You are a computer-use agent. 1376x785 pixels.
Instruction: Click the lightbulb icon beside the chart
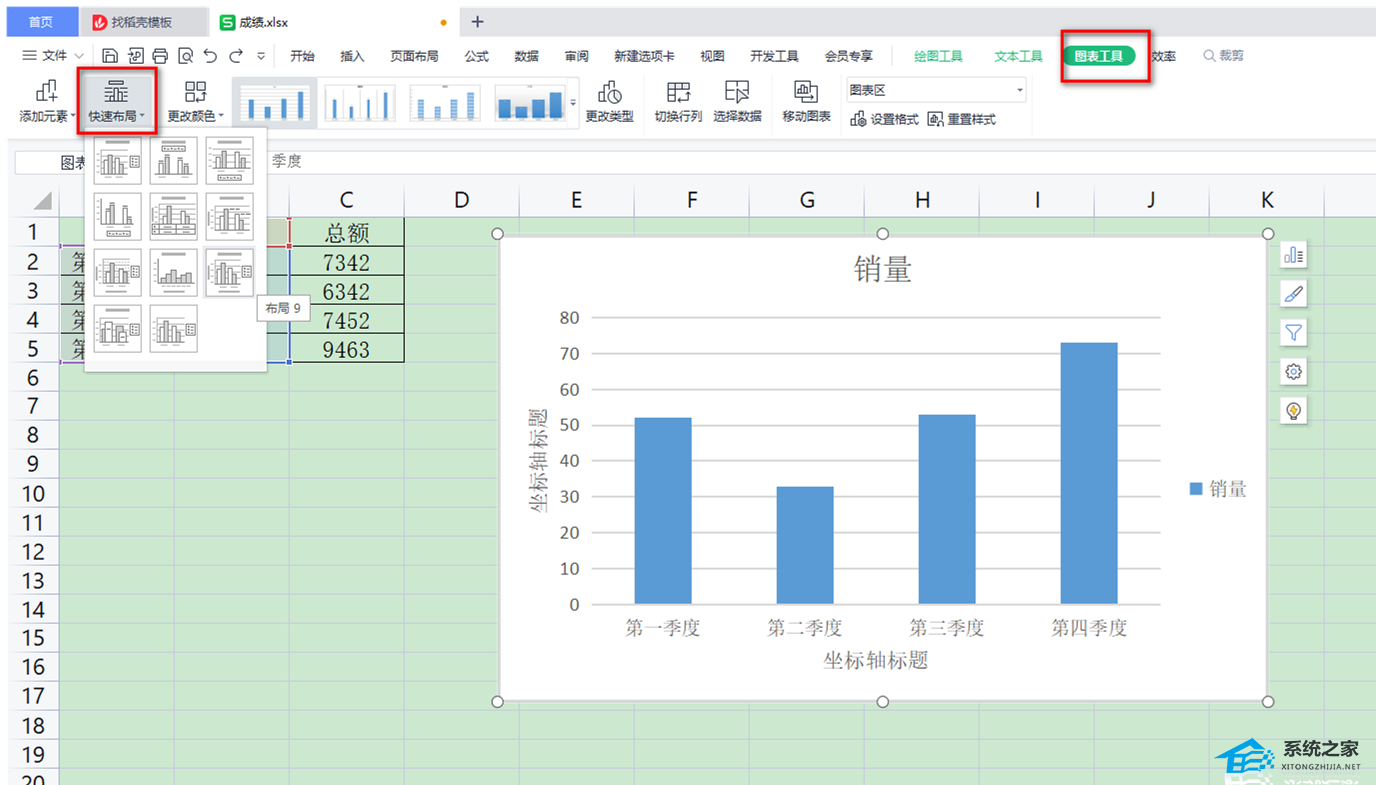click(1293, 411)
